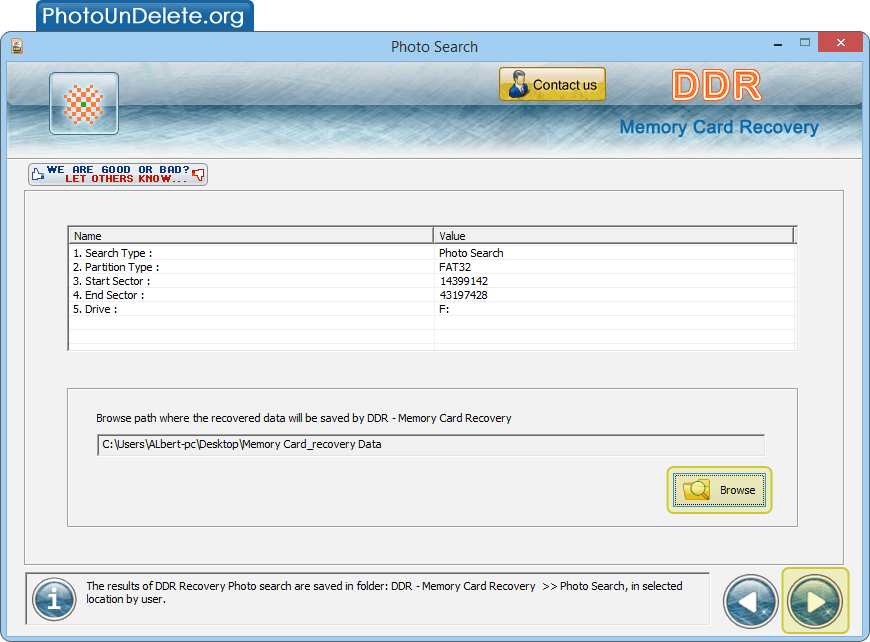Click the recovery save path input field
This screenshot has height=642, width=870.
pos(431,444)
